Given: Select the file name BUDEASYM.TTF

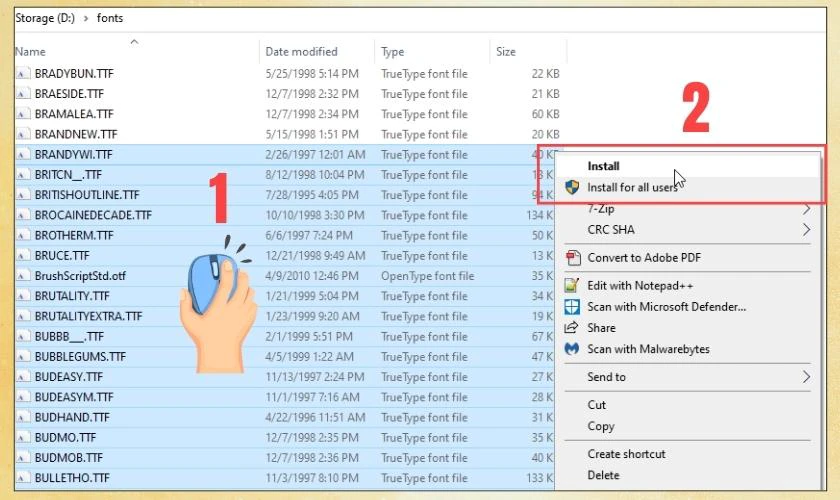Looking at the screenshot, I should 74,397.
